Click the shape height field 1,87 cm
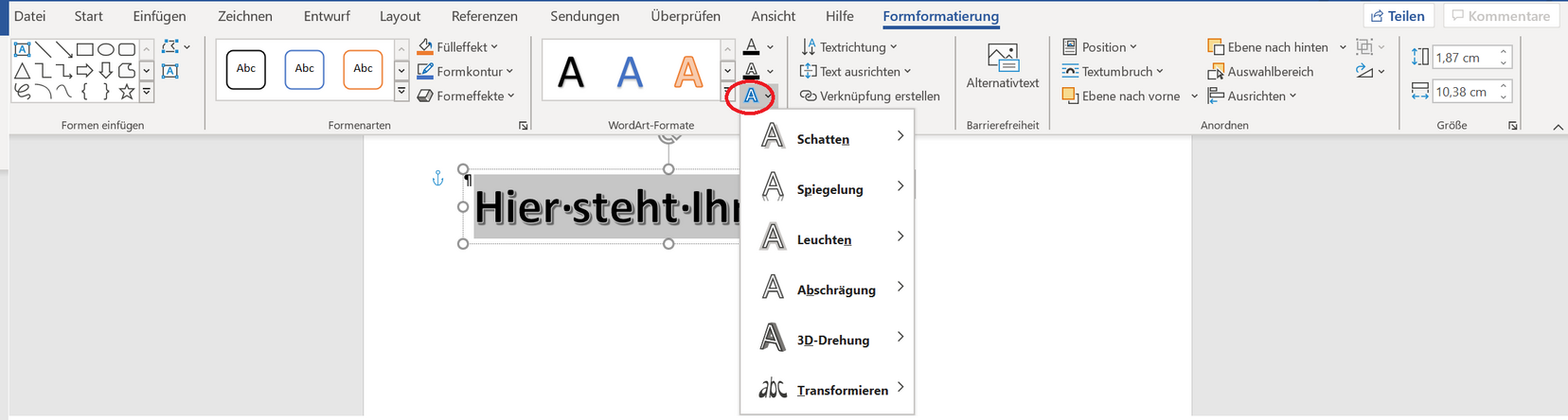1568x420 pixels. pyautogui.click(x=1471, y=58)
